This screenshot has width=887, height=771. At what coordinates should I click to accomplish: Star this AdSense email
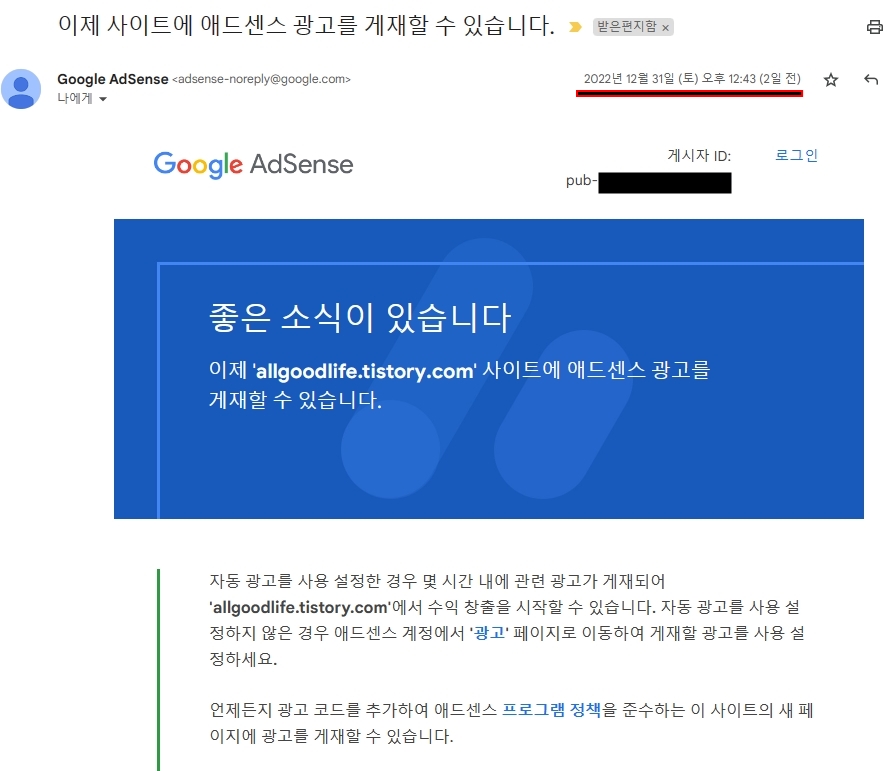pos(830,80)
